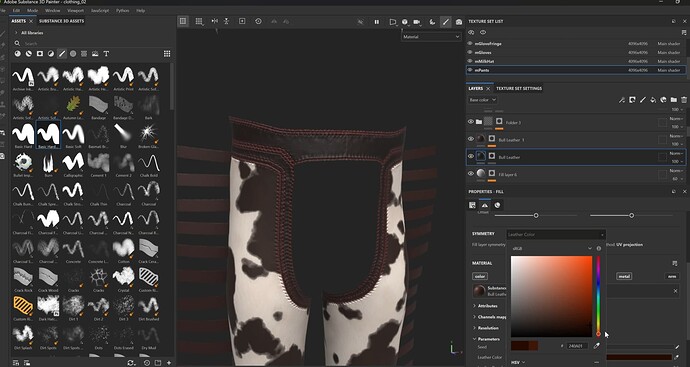Filter assets by text fonts icon
The image size is (690, 367).
pos(106,54)
